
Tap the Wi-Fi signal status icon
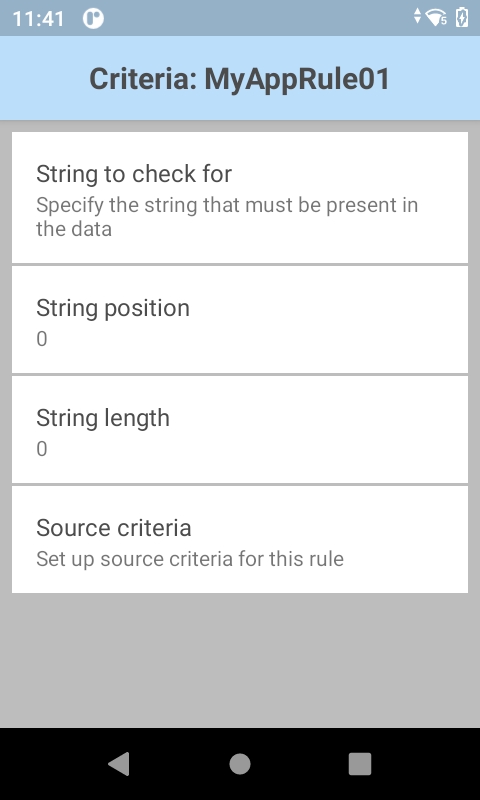pyautogui.click(x=437, y=18)
